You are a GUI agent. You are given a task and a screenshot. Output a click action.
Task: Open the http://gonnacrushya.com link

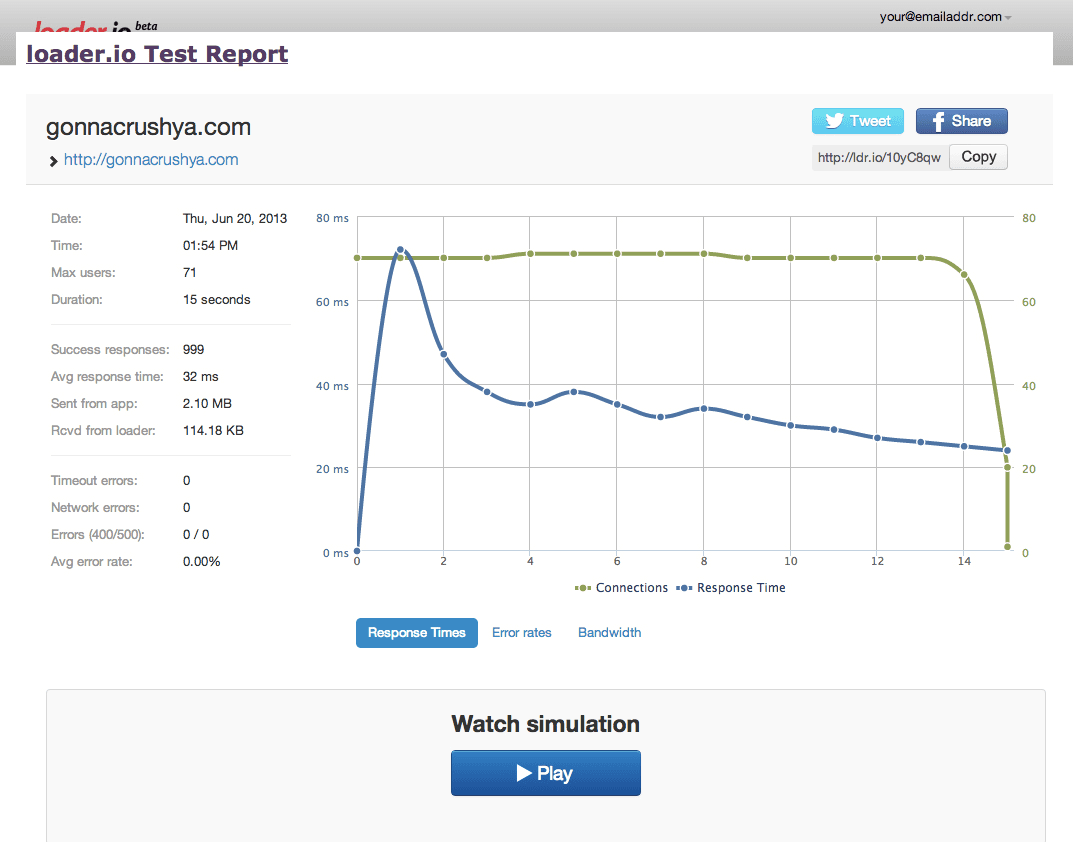(x=151, y=160)
